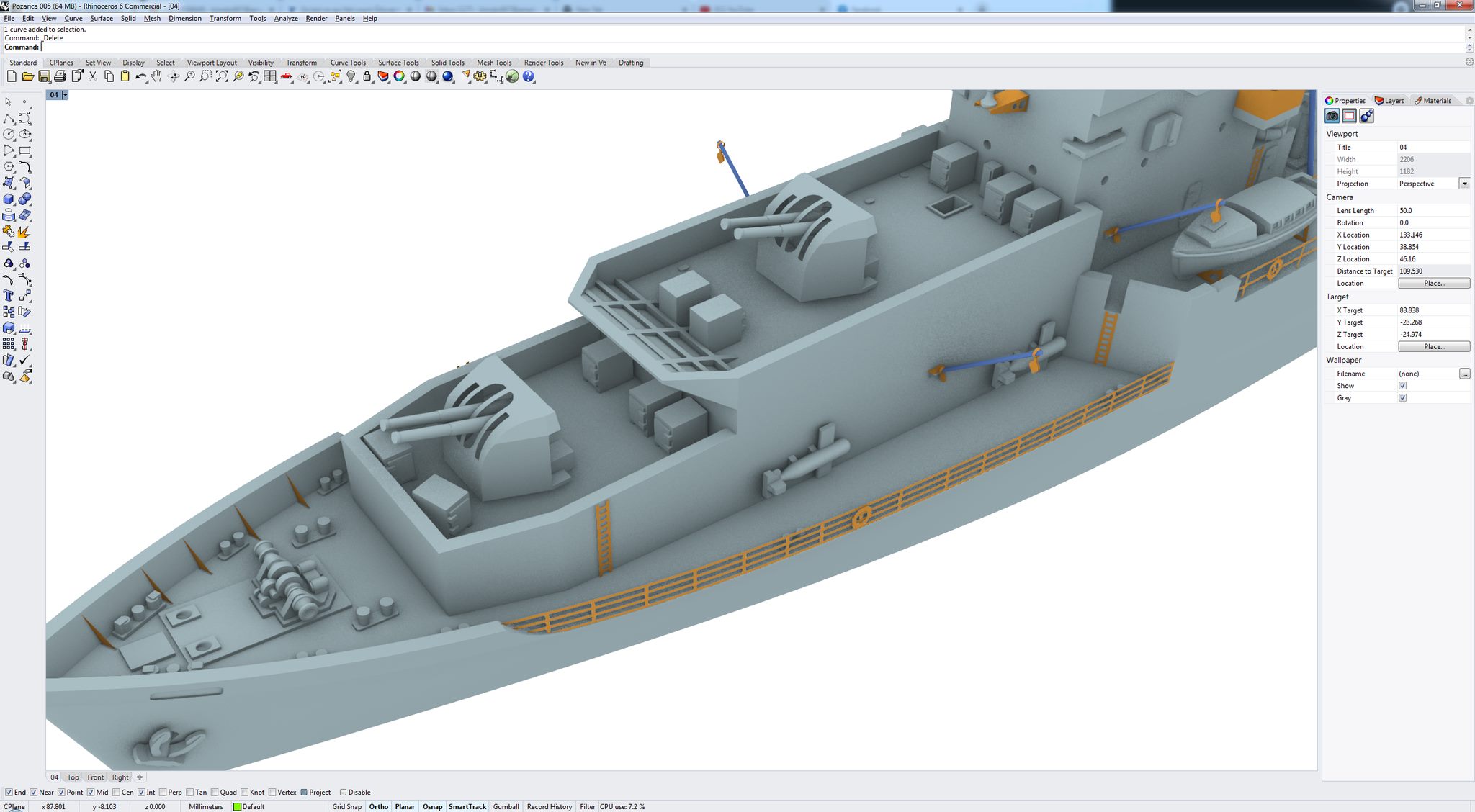Open the Help question mark icon
Screen dimensions: 1475x812
529,76
